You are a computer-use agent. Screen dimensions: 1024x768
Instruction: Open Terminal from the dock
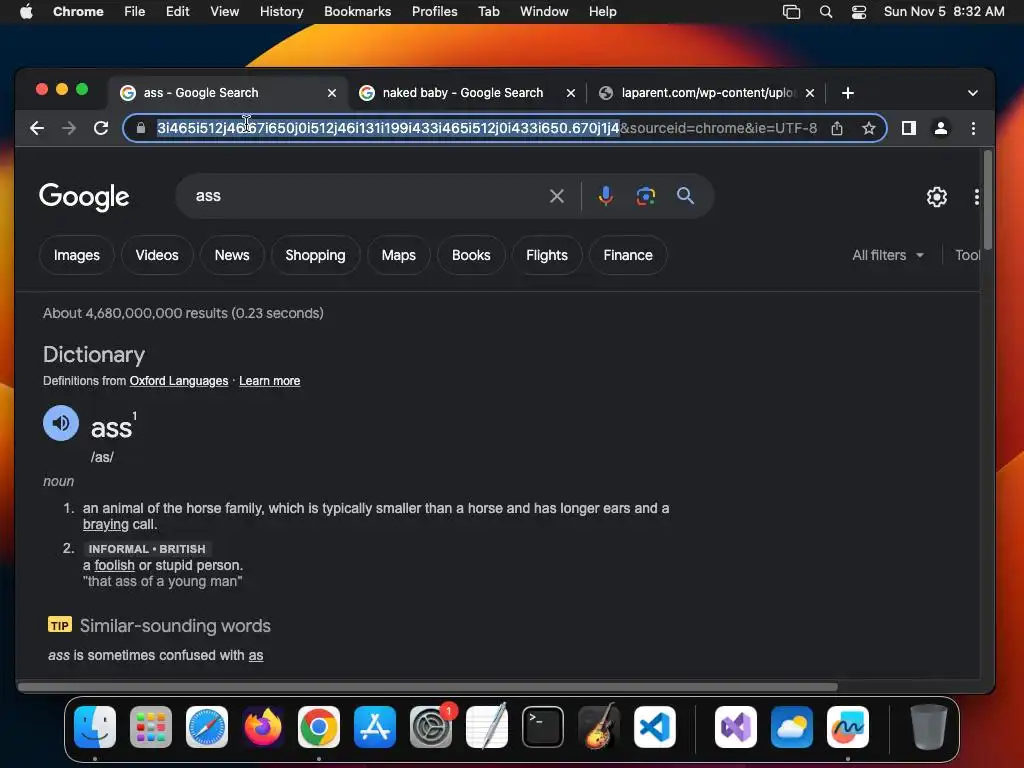tap(543, 727)
